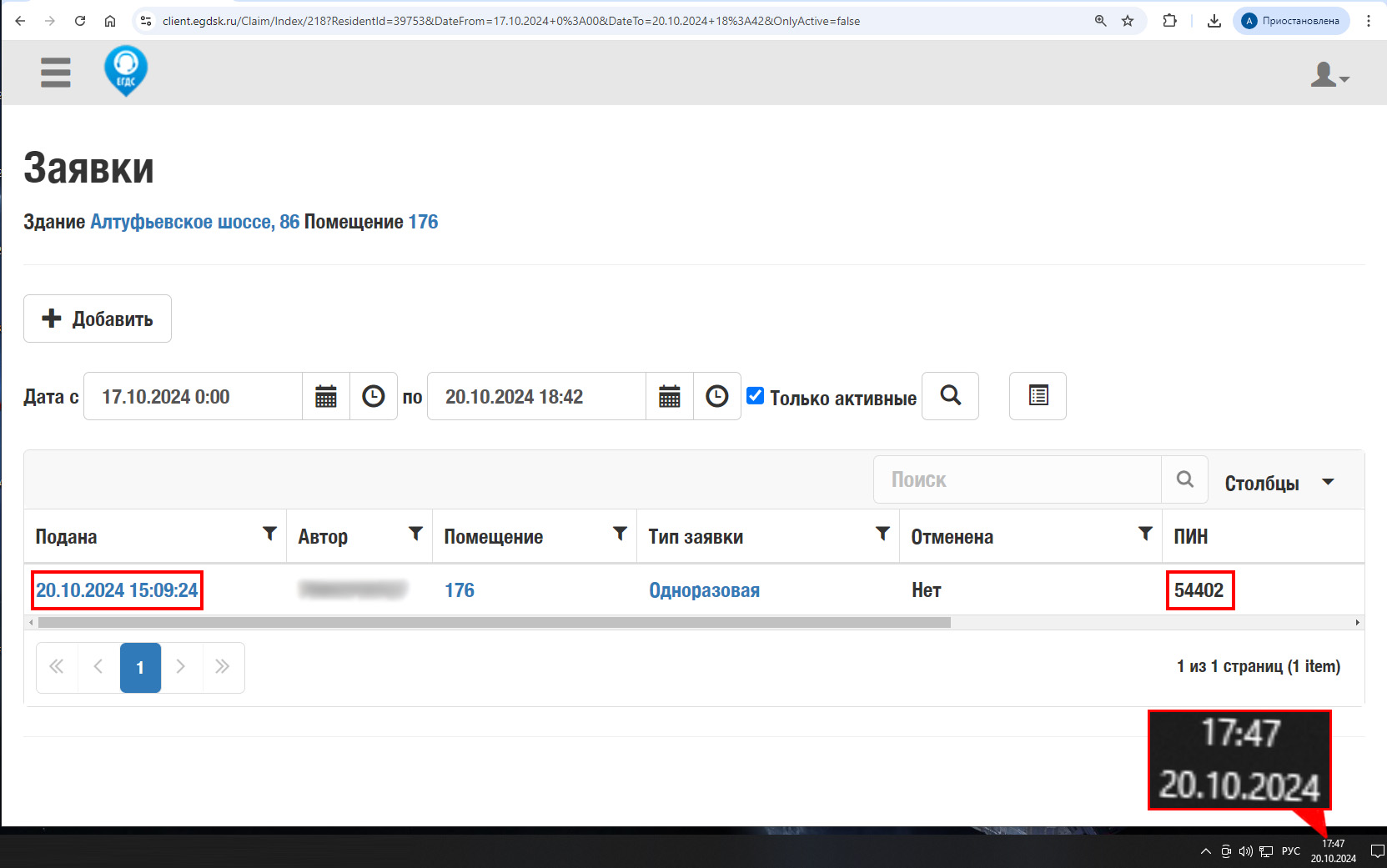This screenshot has height=868, width=1387.
Task: Open the clock time picker for end date
Action: pos(716,396)
